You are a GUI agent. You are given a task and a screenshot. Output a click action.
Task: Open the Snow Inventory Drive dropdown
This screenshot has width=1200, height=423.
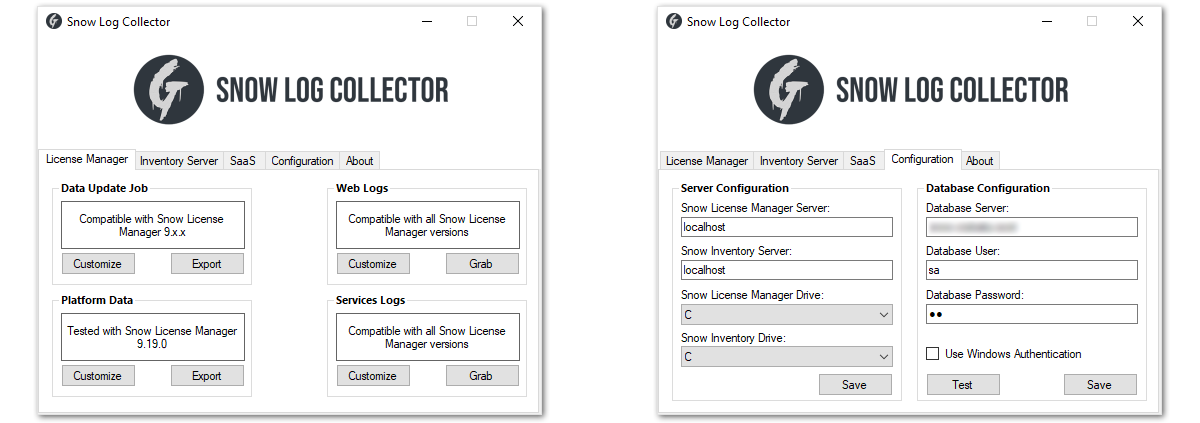coord(786,357)
